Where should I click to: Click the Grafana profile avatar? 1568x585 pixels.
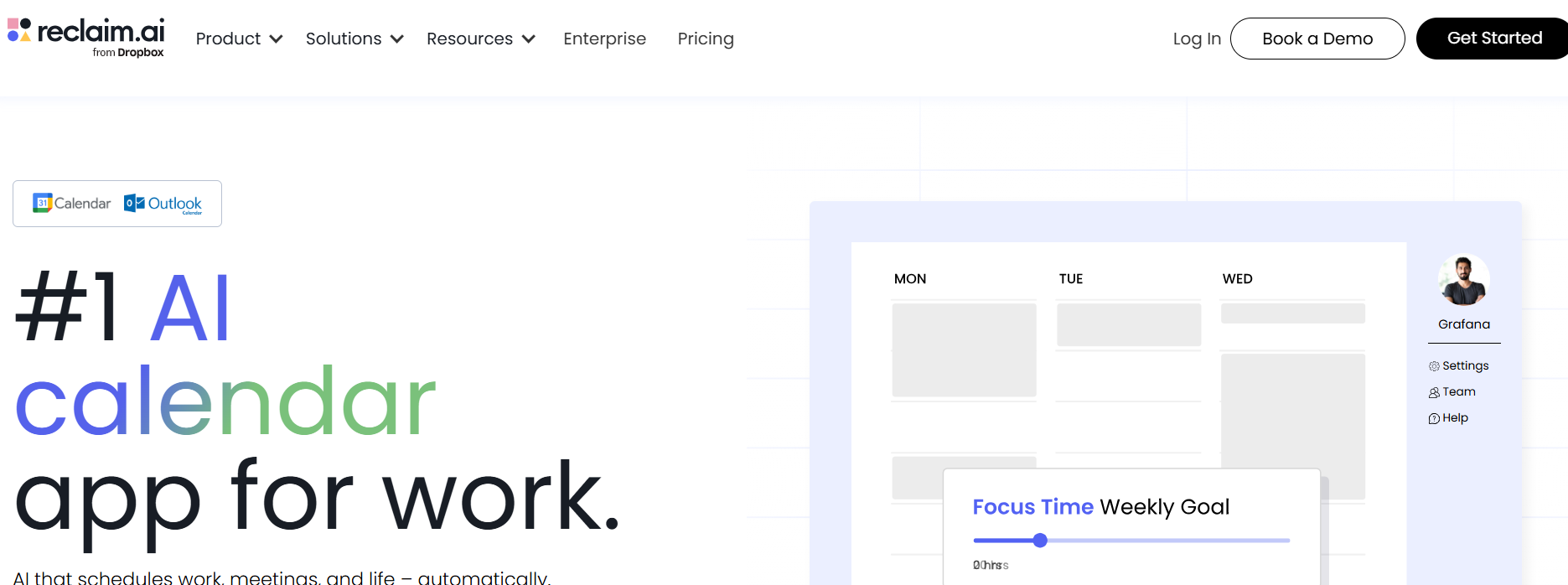coord(1463,281)
